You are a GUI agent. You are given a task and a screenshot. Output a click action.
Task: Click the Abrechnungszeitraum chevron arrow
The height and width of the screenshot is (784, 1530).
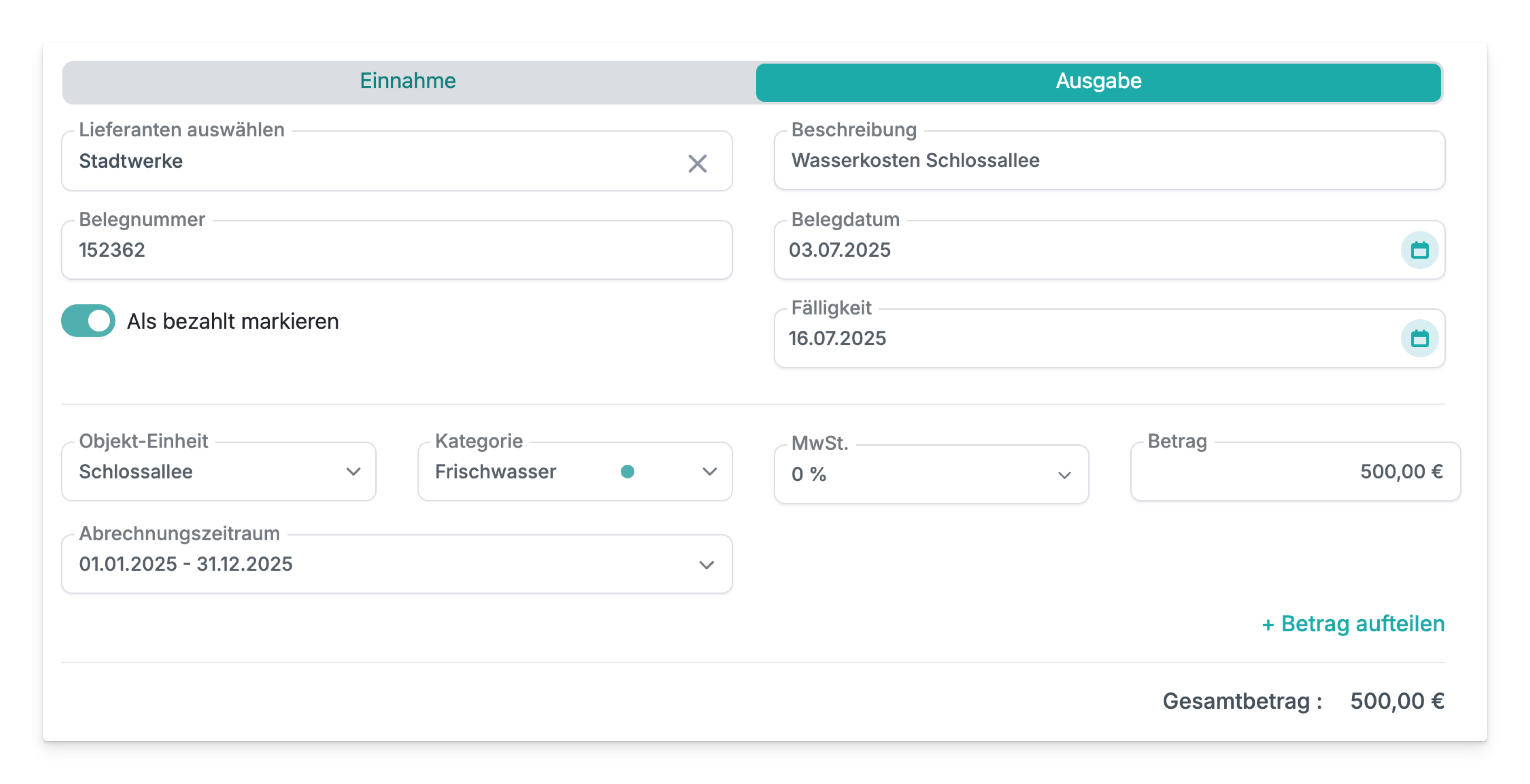tap(706, 564)
